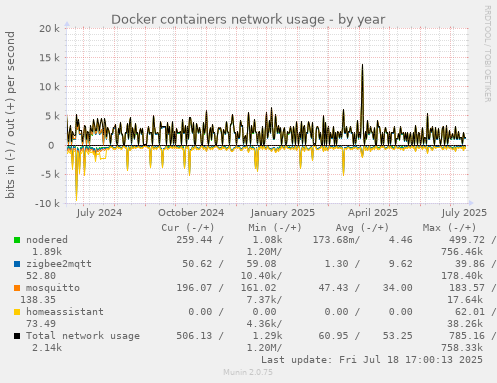Select the Total network usage label

(83, 336)
